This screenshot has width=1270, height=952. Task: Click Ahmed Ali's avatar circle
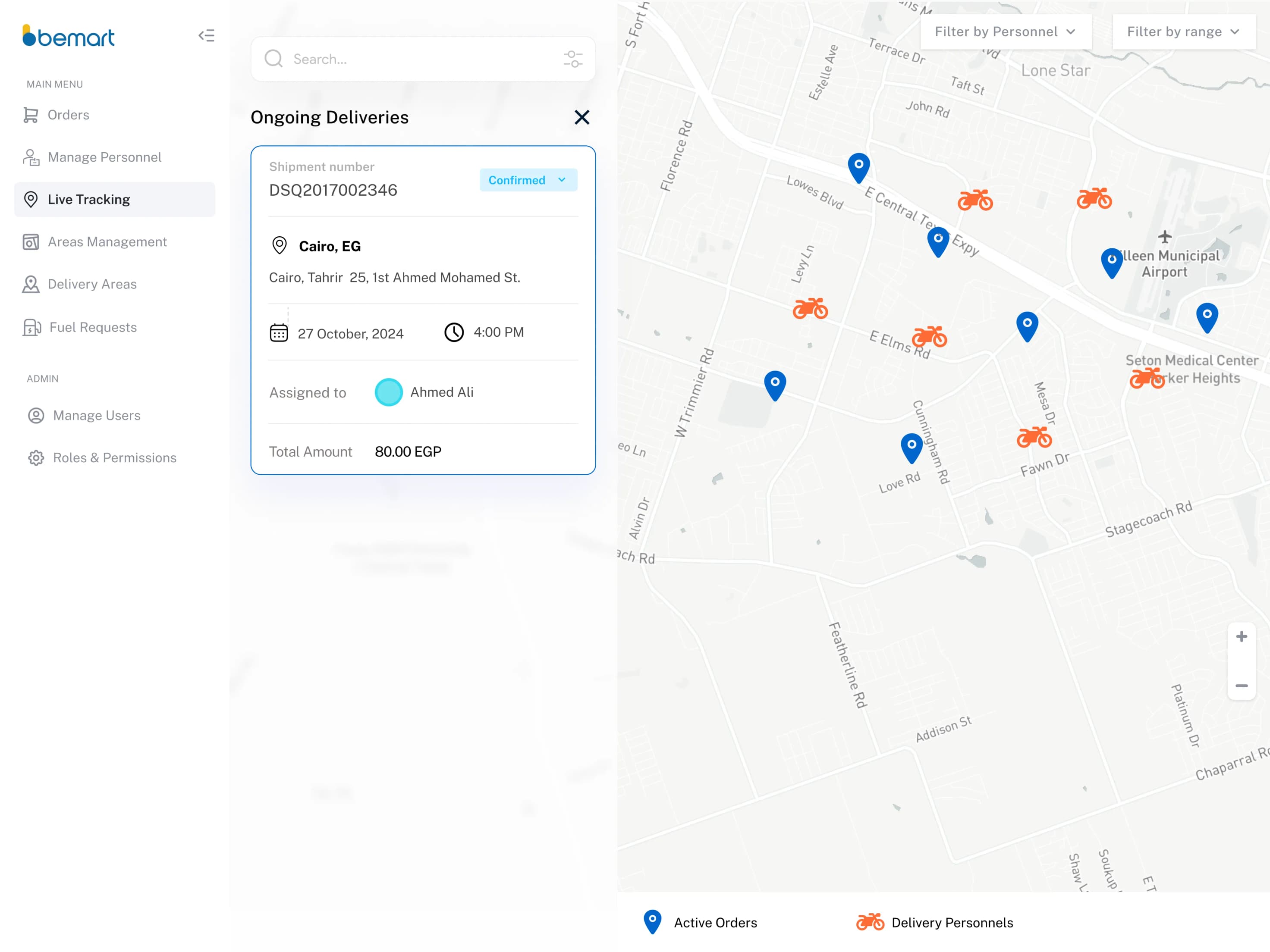(388, 392)
